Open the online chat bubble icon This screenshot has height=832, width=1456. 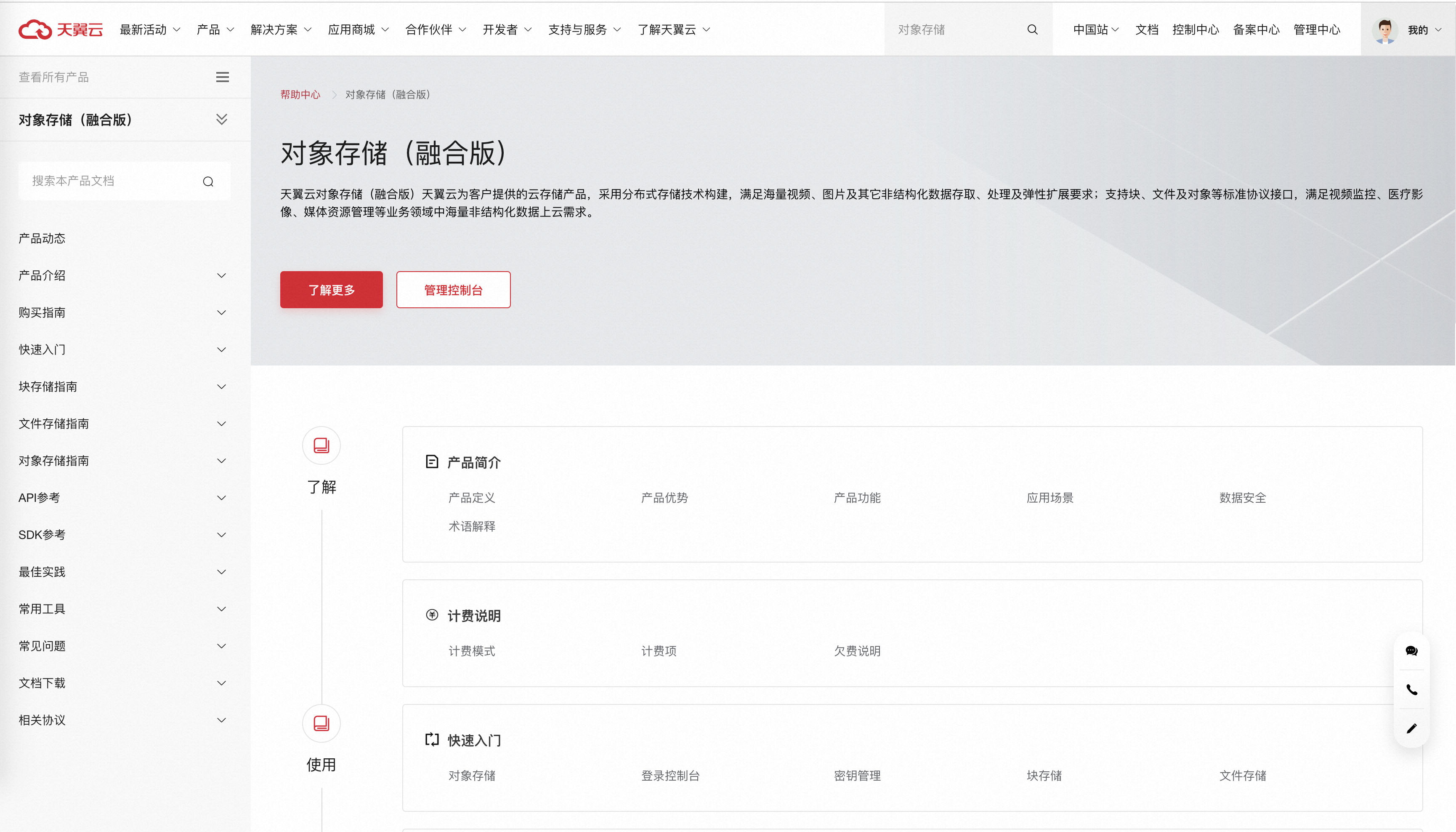(x=1411, y=651)
